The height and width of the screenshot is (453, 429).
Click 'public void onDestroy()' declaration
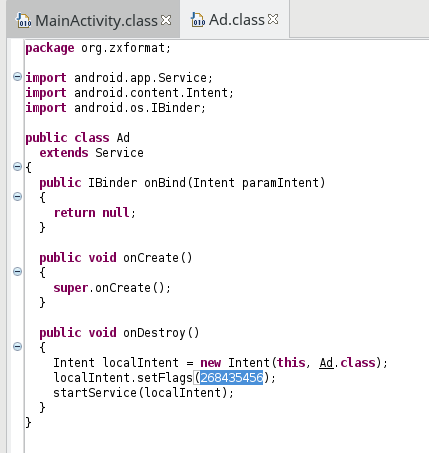coord(119,333)
